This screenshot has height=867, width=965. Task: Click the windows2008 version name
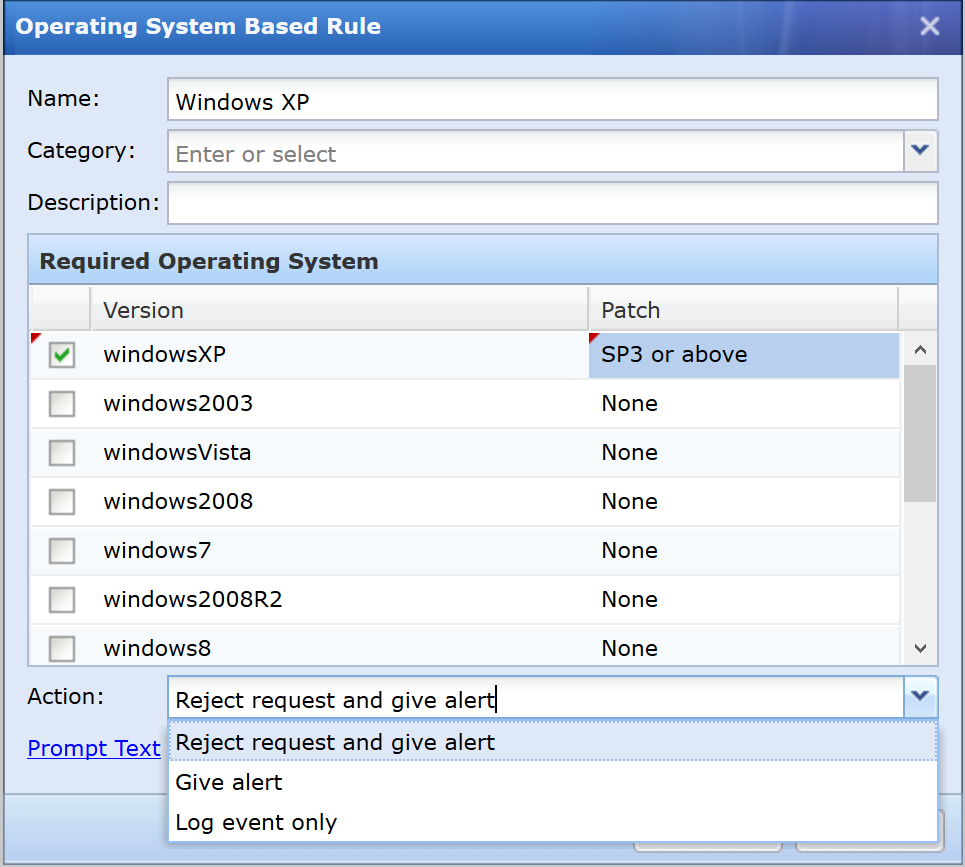click(x=178, y=501)
